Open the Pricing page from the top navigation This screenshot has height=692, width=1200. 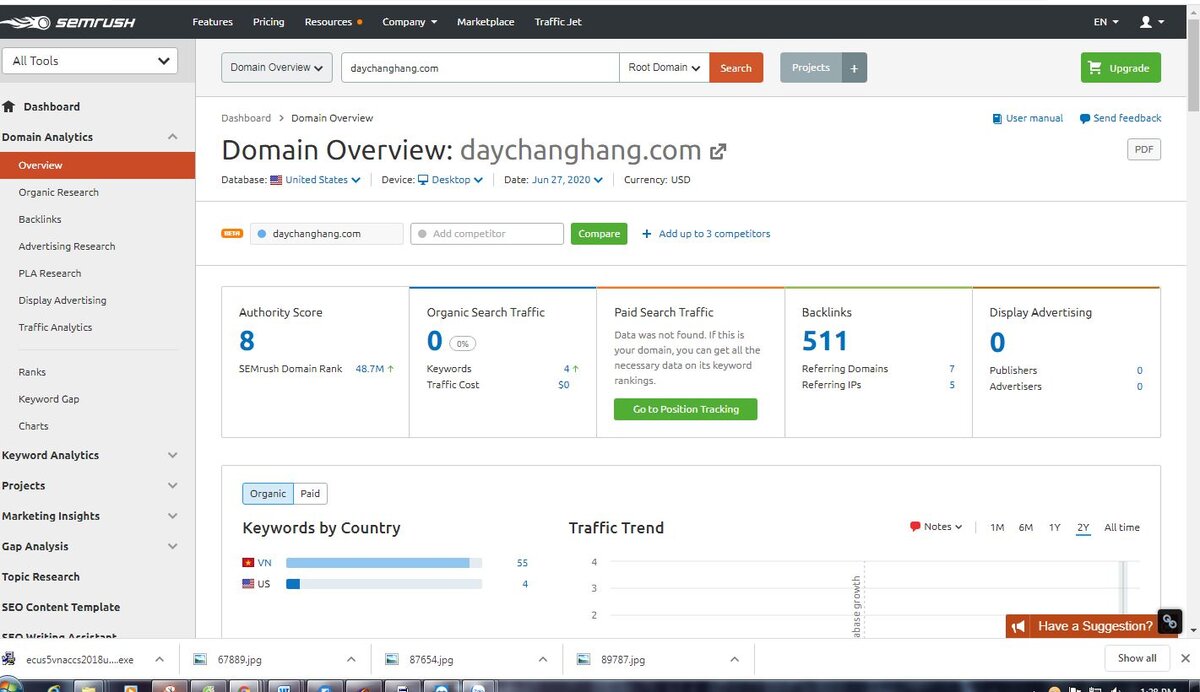click(268, 21)
